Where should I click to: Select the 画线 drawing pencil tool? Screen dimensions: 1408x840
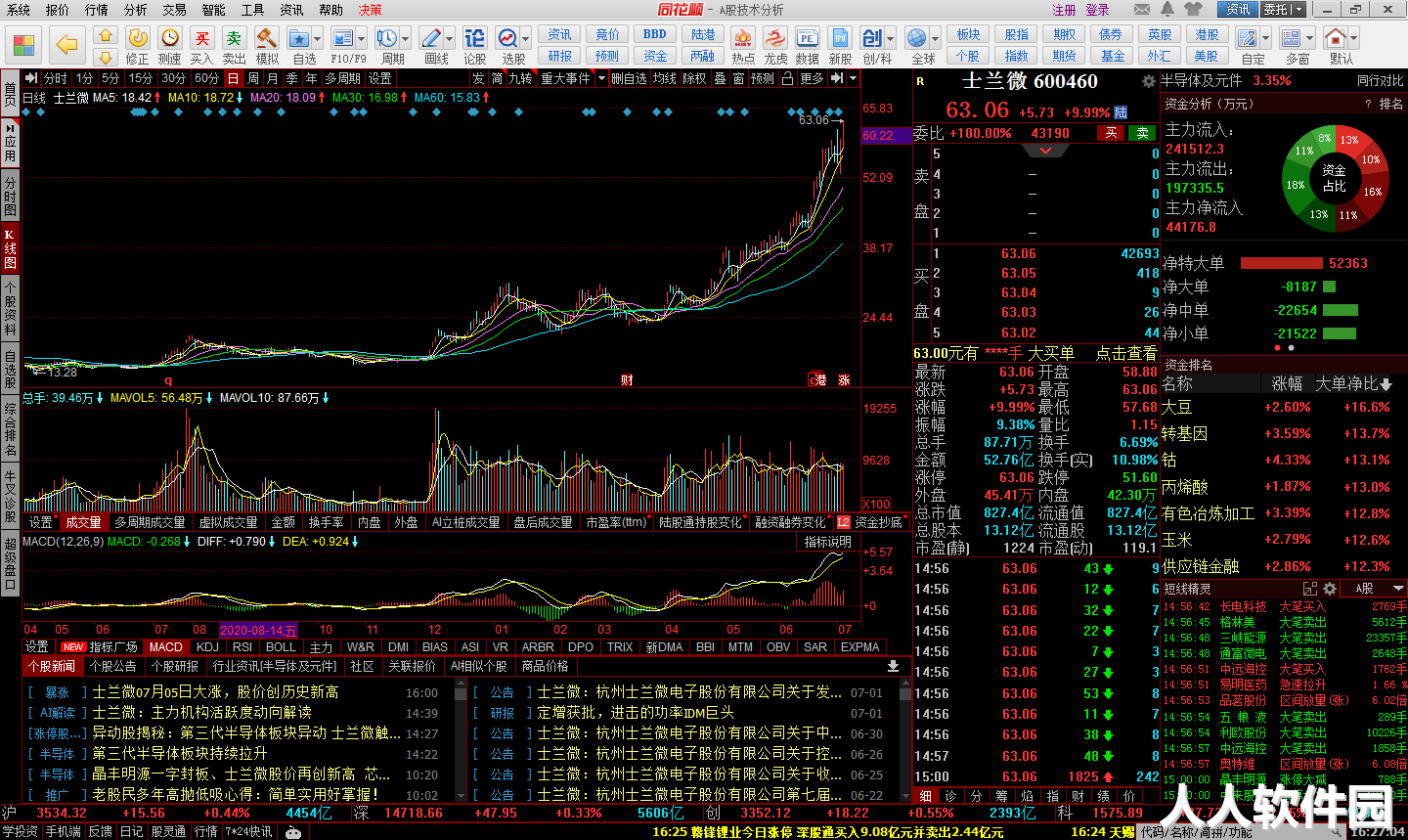click(x=431, y=38)
